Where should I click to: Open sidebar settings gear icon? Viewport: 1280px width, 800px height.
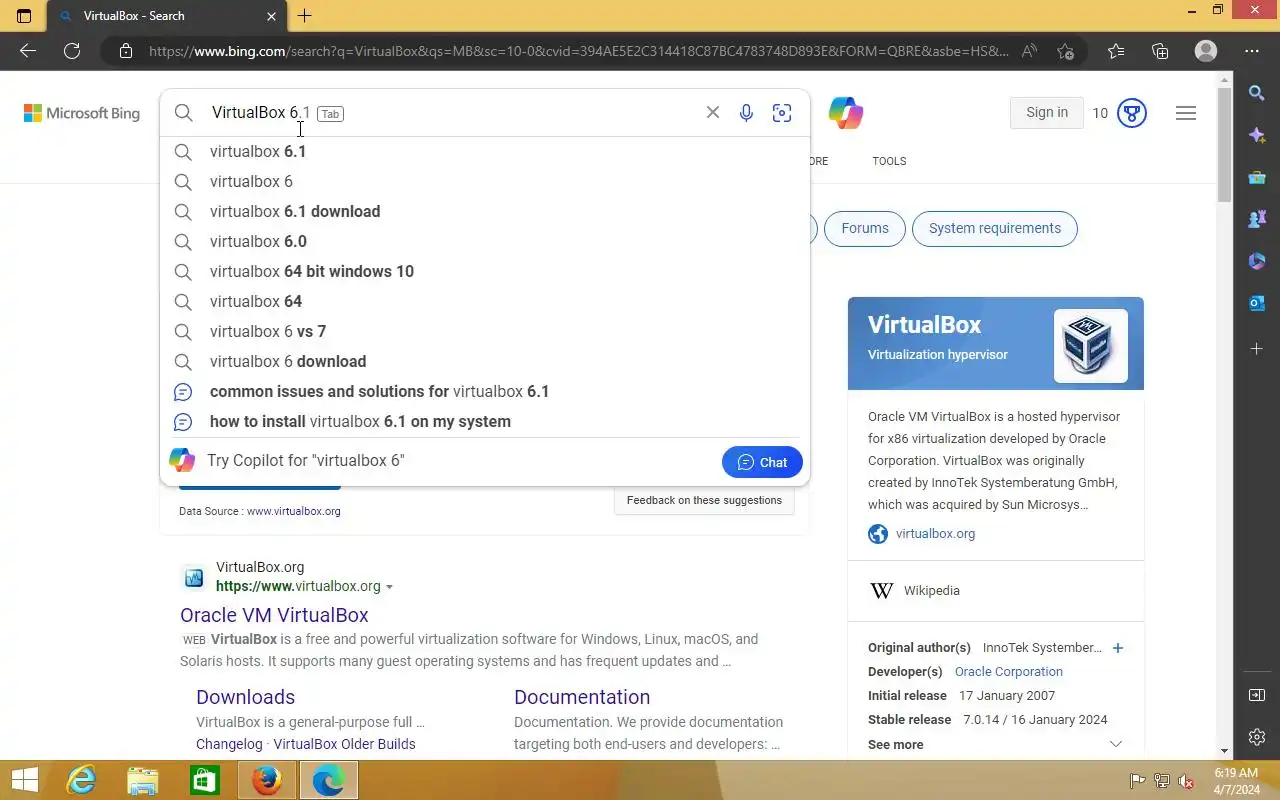click(1257, 737)
